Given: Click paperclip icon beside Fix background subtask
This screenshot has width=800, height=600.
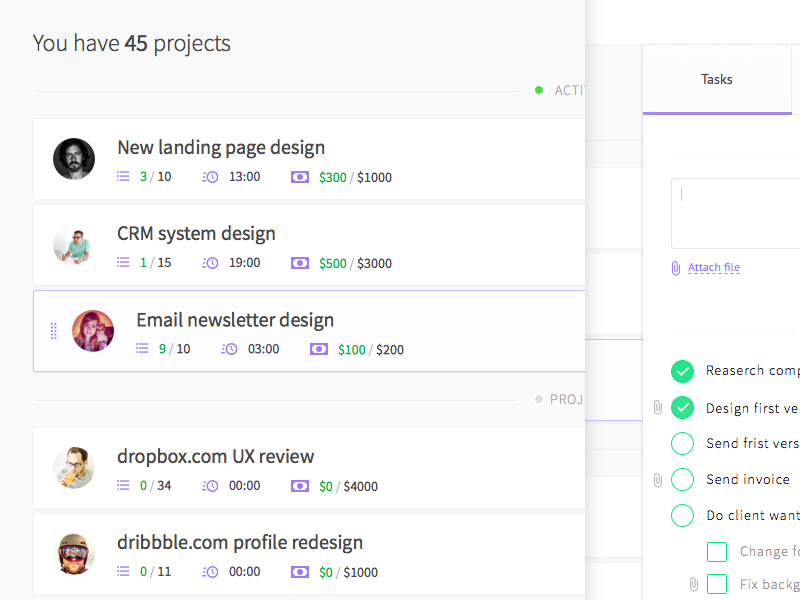Looking at the screenshot, I should point(693,584).
